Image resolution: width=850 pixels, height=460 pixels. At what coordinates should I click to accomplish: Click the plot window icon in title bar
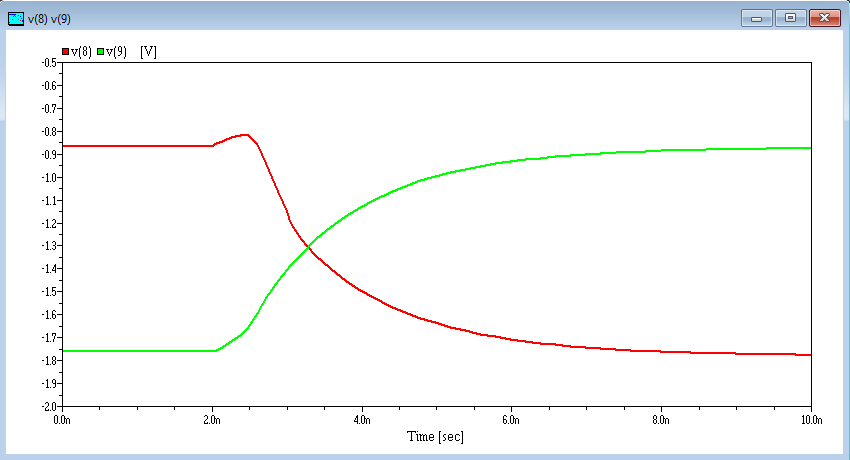pos(16,19)
